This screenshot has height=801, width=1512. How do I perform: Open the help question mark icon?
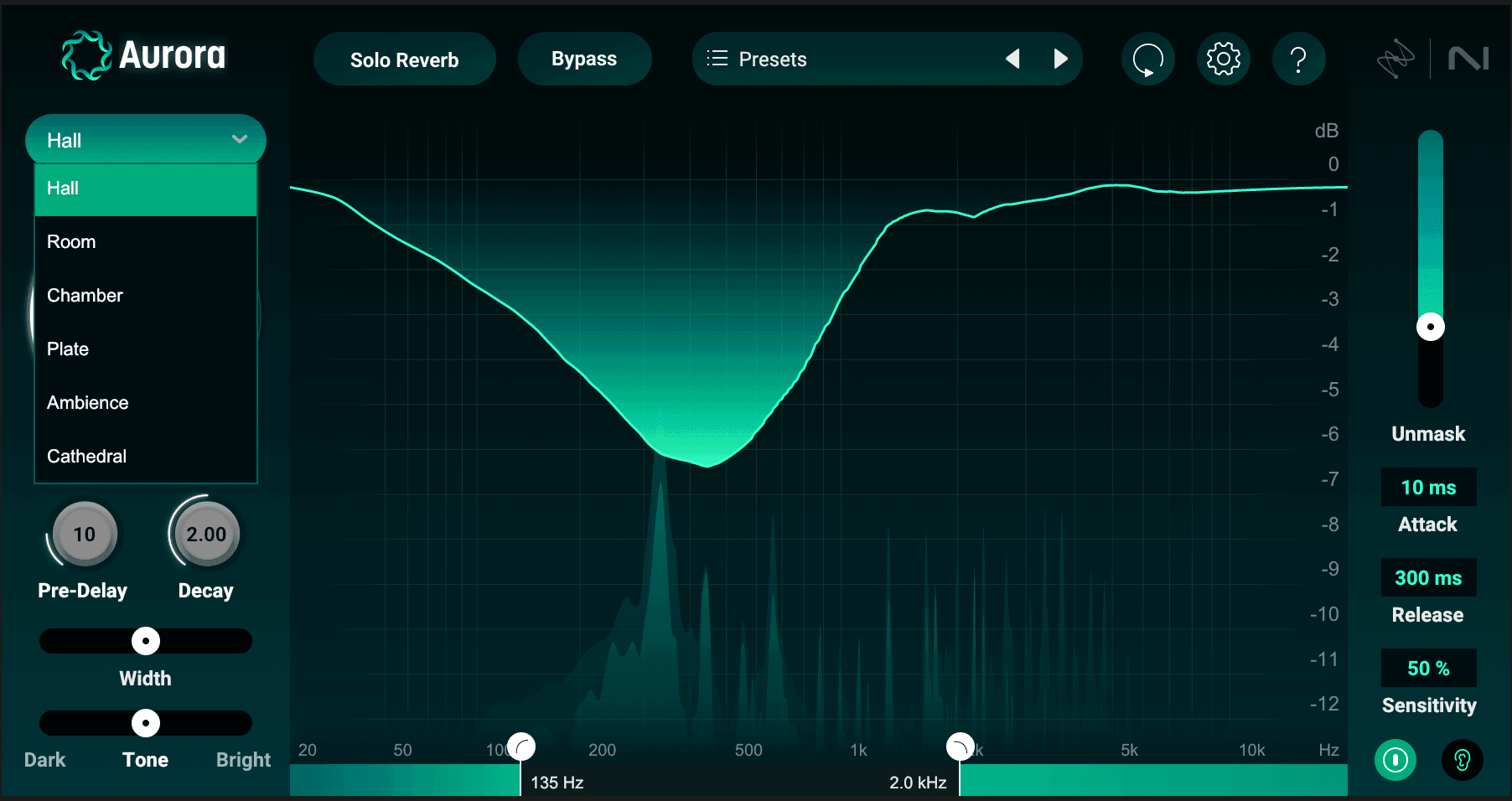coord(1298,59)
